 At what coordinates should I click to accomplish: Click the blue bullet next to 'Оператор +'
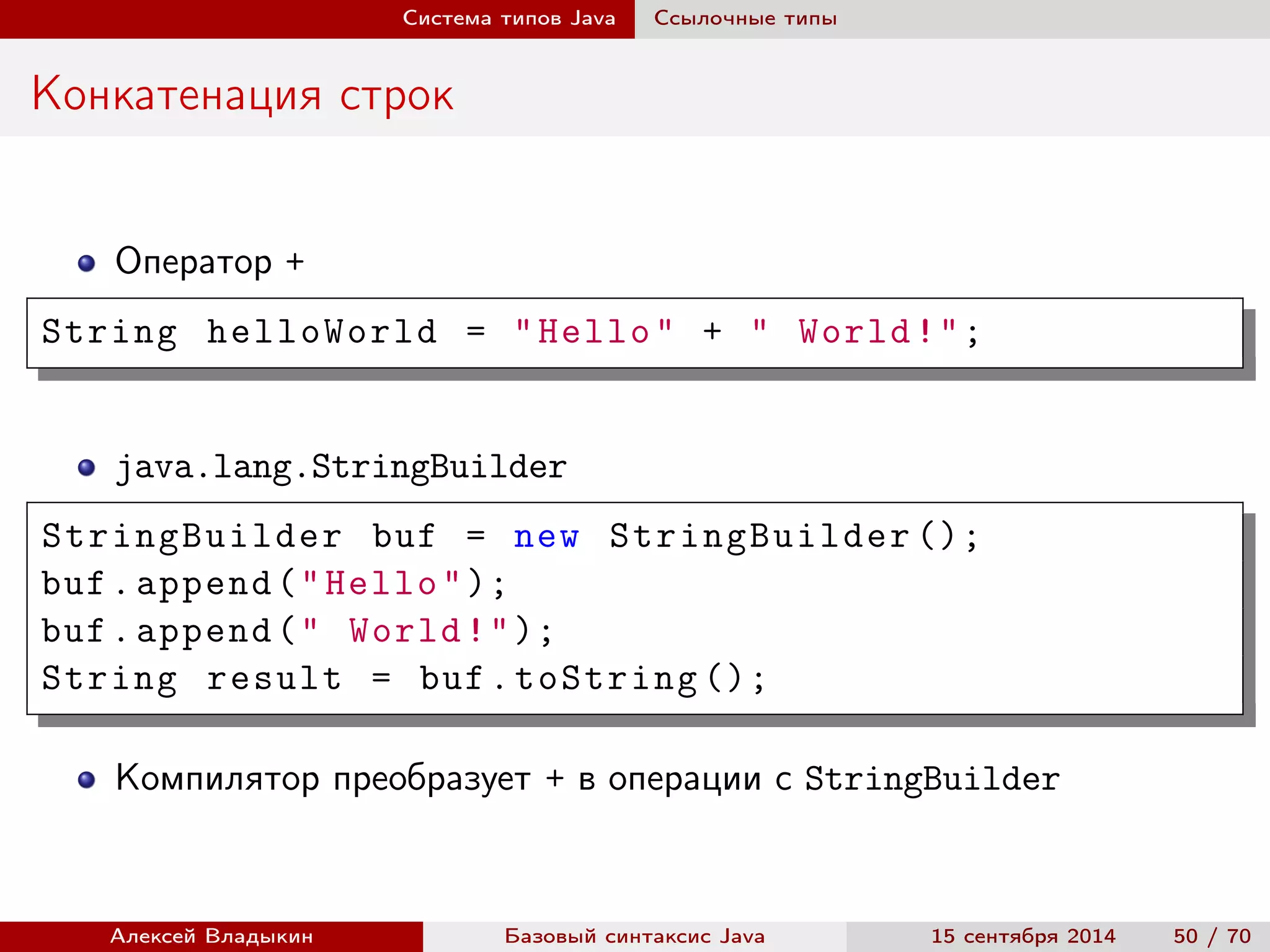[86, 263]
